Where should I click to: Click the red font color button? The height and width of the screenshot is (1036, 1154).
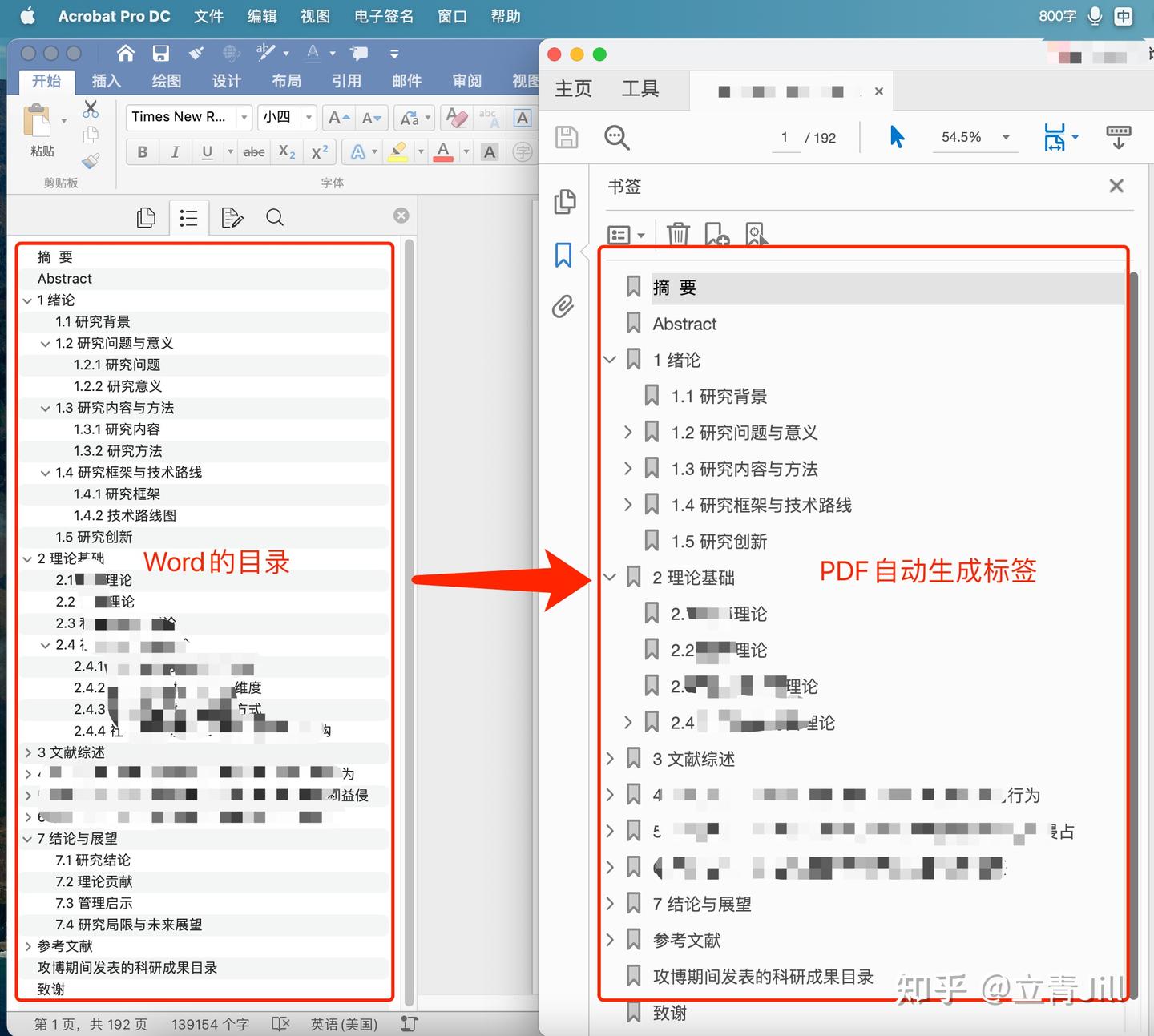[x=443, y=151]
